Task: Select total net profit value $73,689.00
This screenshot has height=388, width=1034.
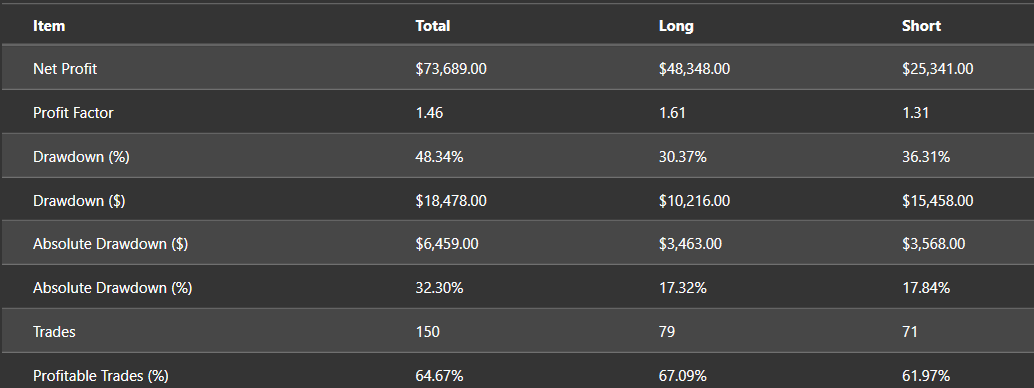Action: point(451,69)
